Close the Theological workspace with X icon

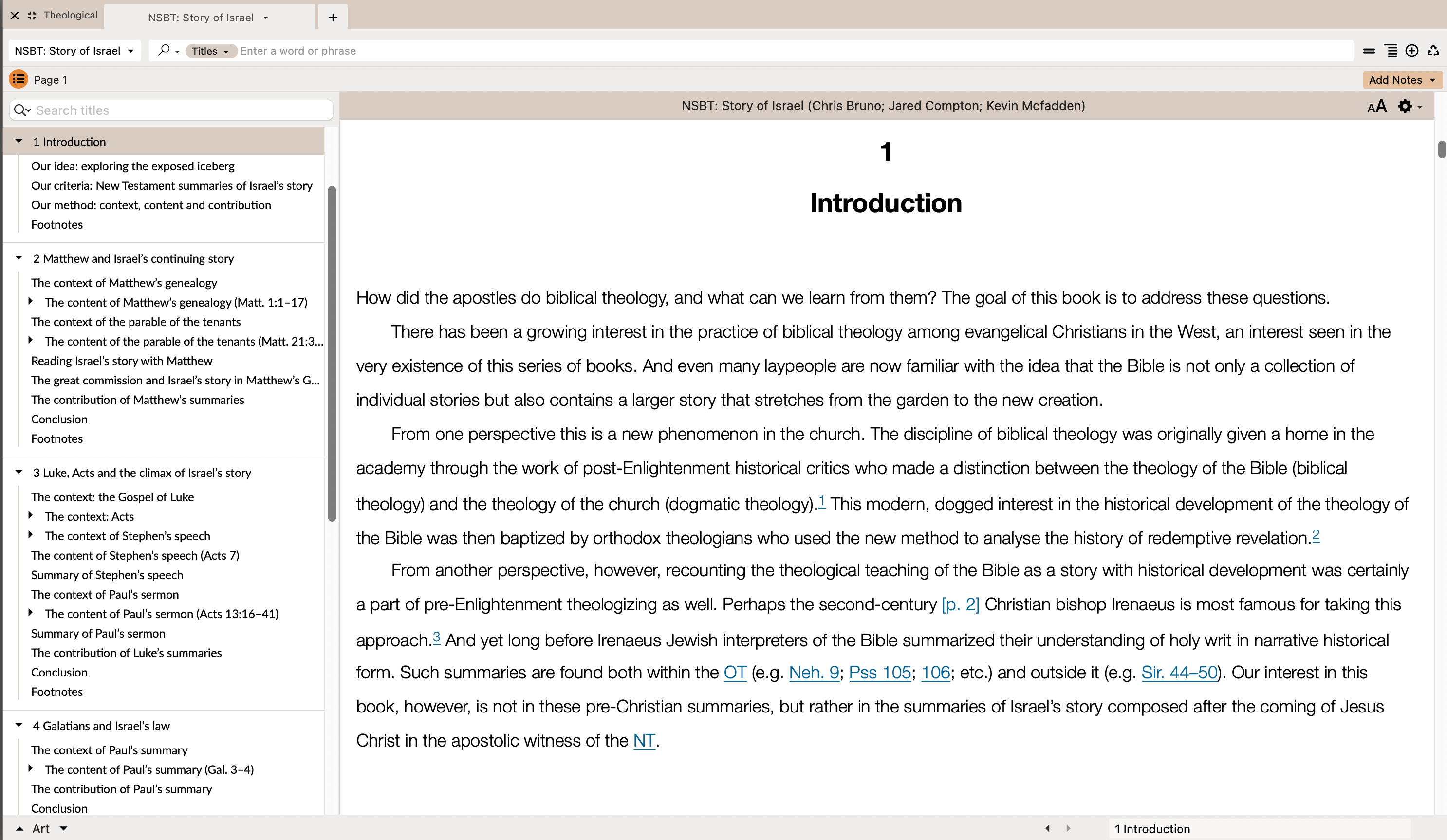[15, 16]
